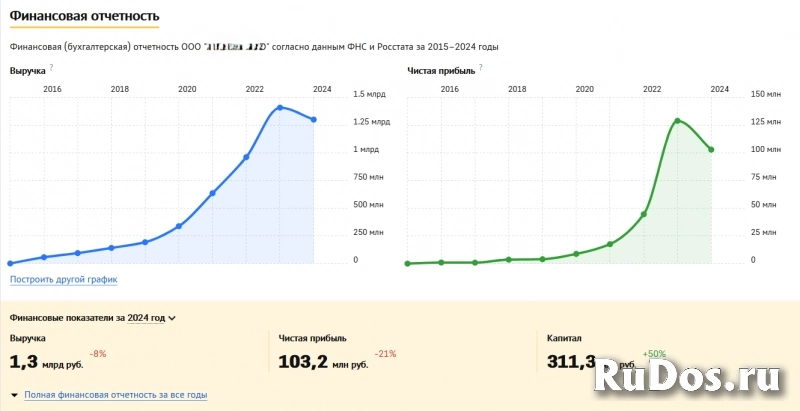Click the last data point on revenue chart
Viewport: 800px width, 411px height.
click(x=314, y=120)
